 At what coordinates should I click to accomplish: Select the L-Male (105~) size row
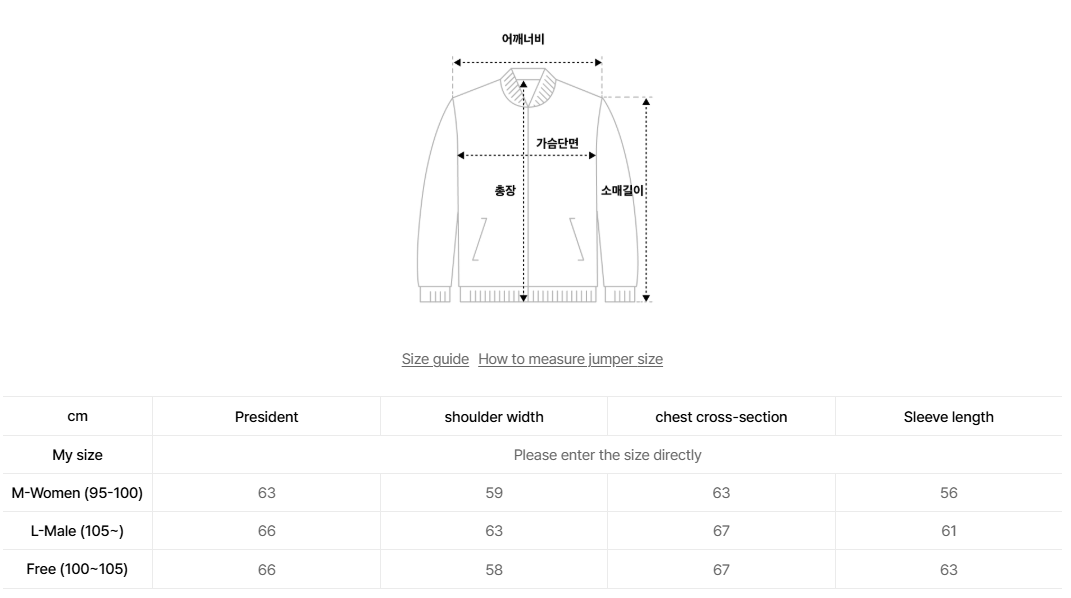[77, 531]
